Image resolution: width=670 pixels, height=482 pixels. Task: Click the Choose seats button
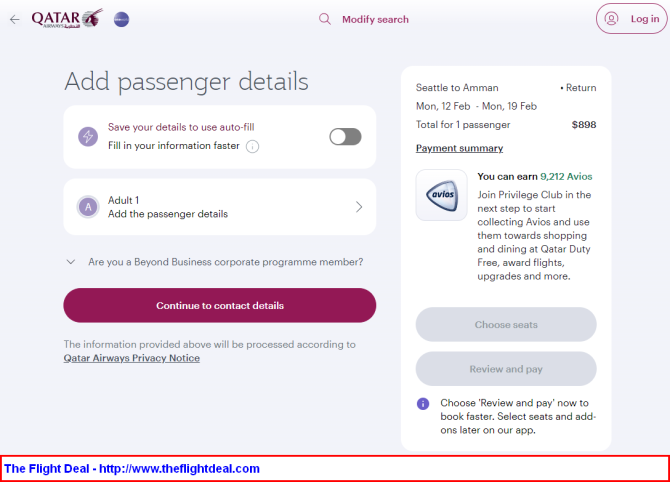506,325
